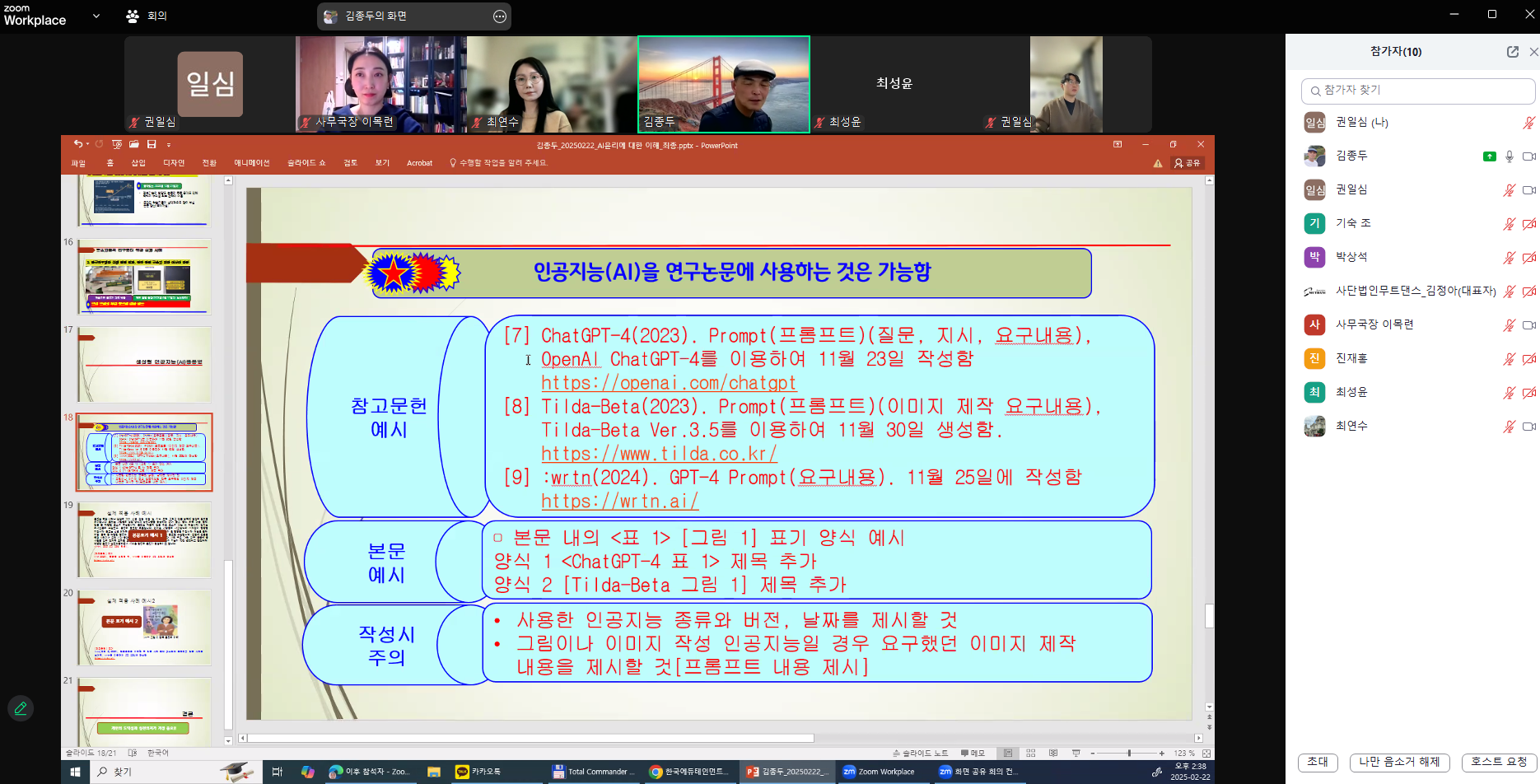1540x784 pixels.
Task: Open the https://www.tilda.co.kr/ link
Action: [659, 454]
